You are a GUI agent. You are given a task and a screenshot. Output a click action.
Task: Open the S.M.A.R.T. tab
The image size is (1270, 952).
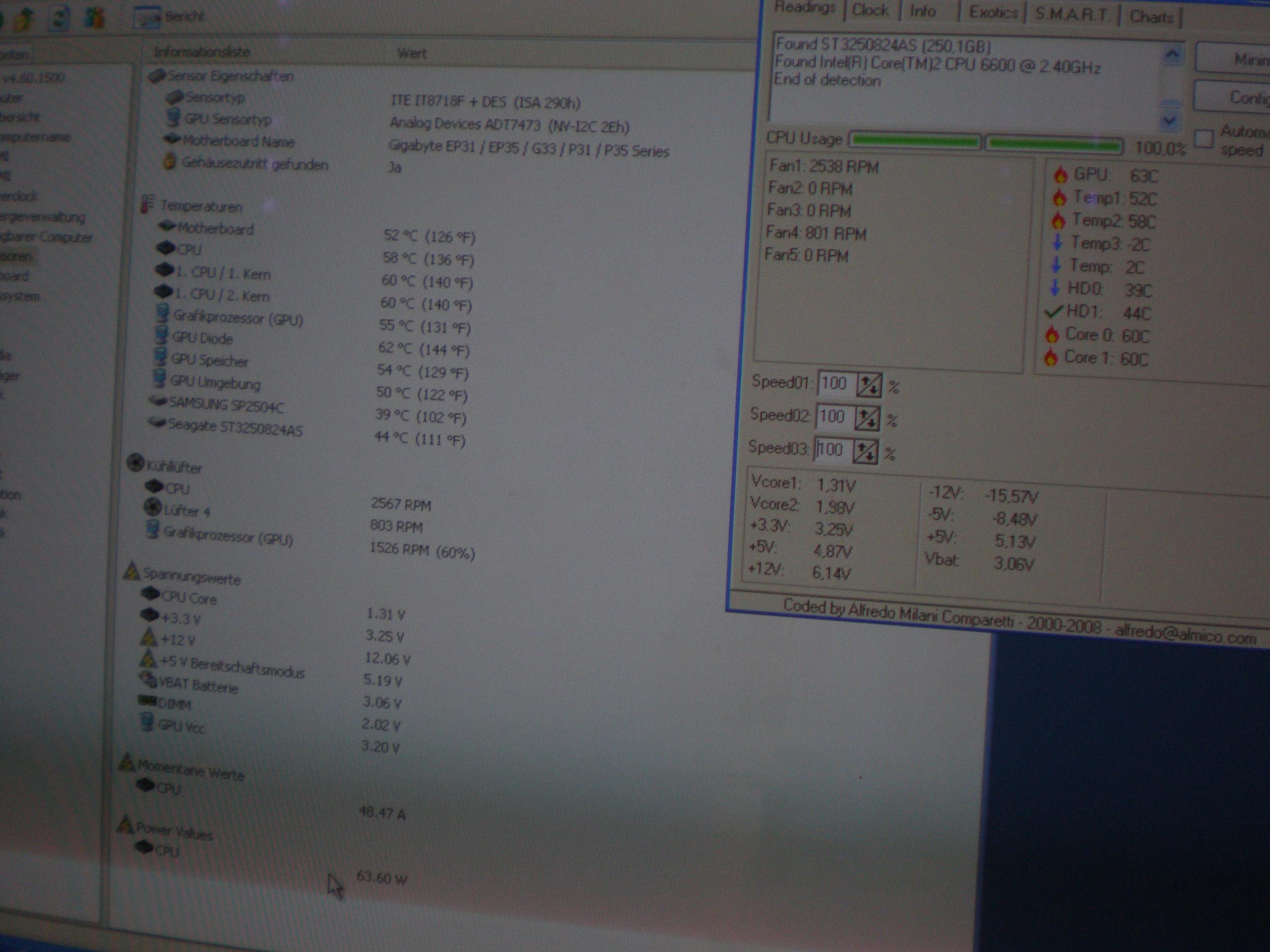(1071, 14)
